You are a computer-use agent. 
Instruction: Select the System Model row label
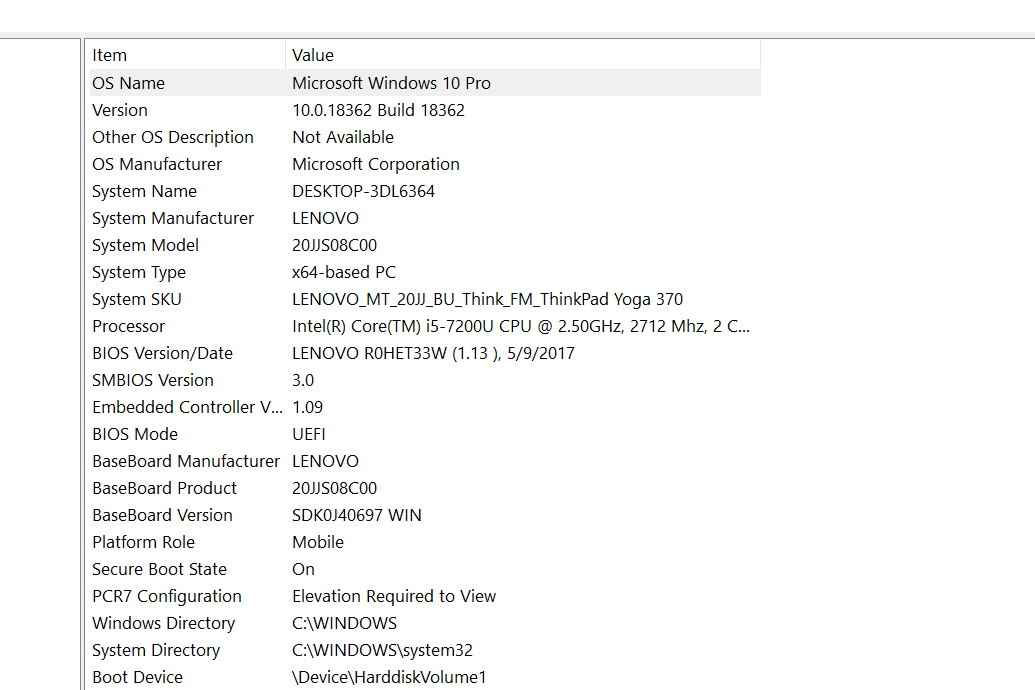[x=145, y=246]
